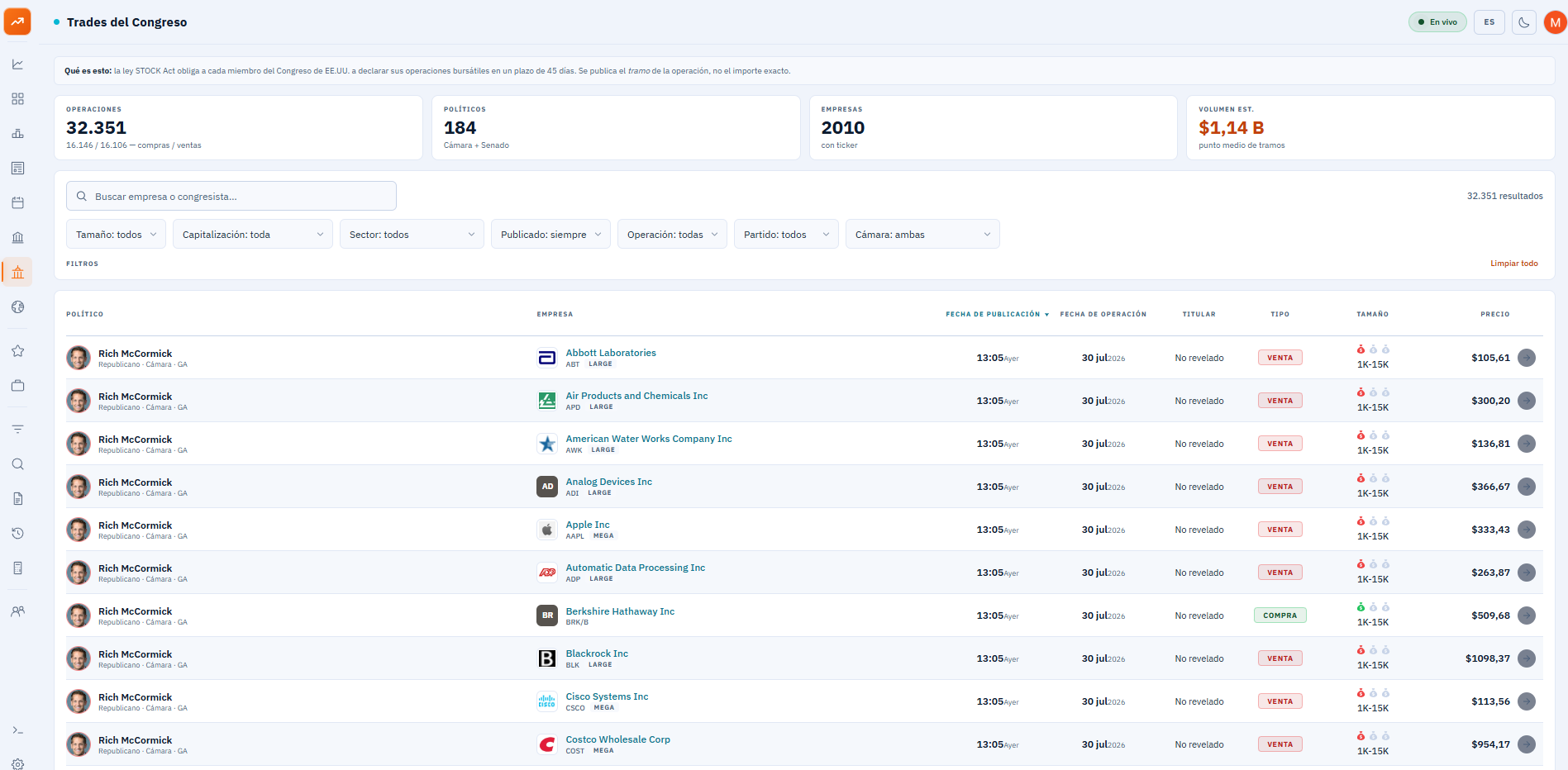
Task: Open the Analog Devices Inc link
Action: click(608, 482)
